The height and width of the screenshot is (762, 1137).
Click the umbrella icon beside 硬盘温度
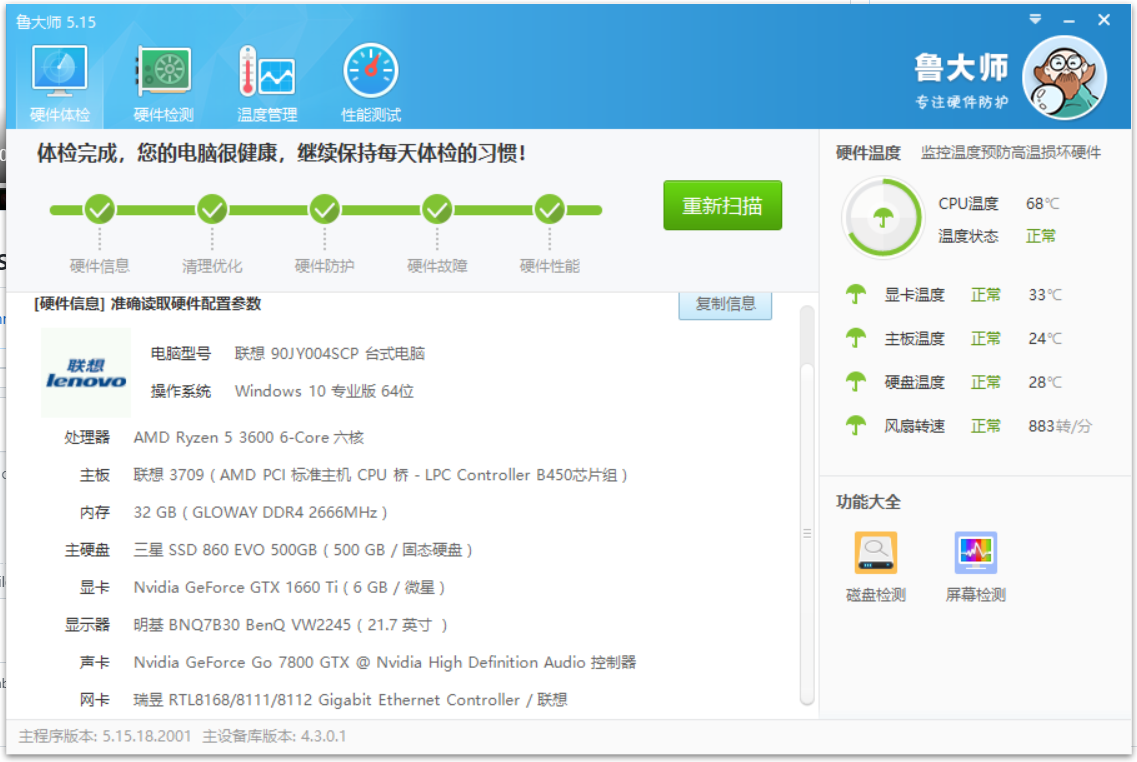[856, 381]
